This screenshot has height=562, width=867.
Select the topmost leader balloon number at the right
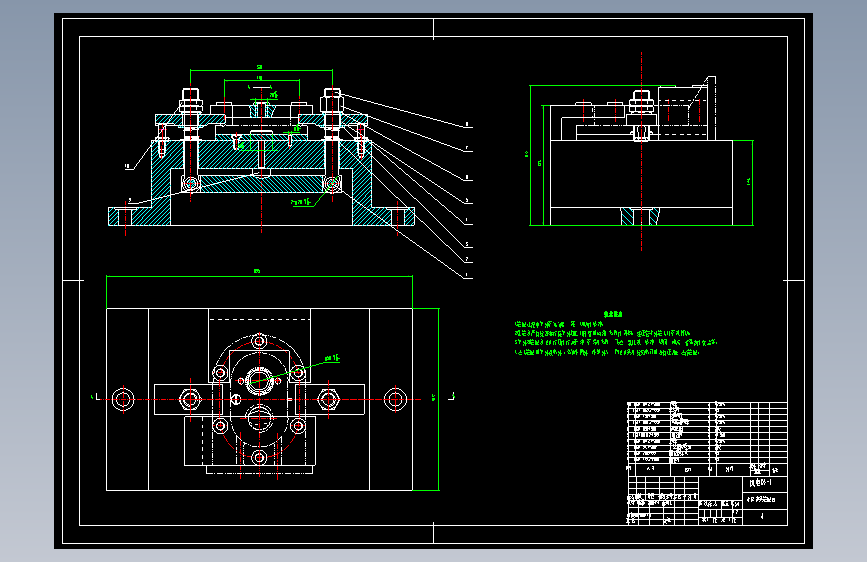[x=468, y=125]
